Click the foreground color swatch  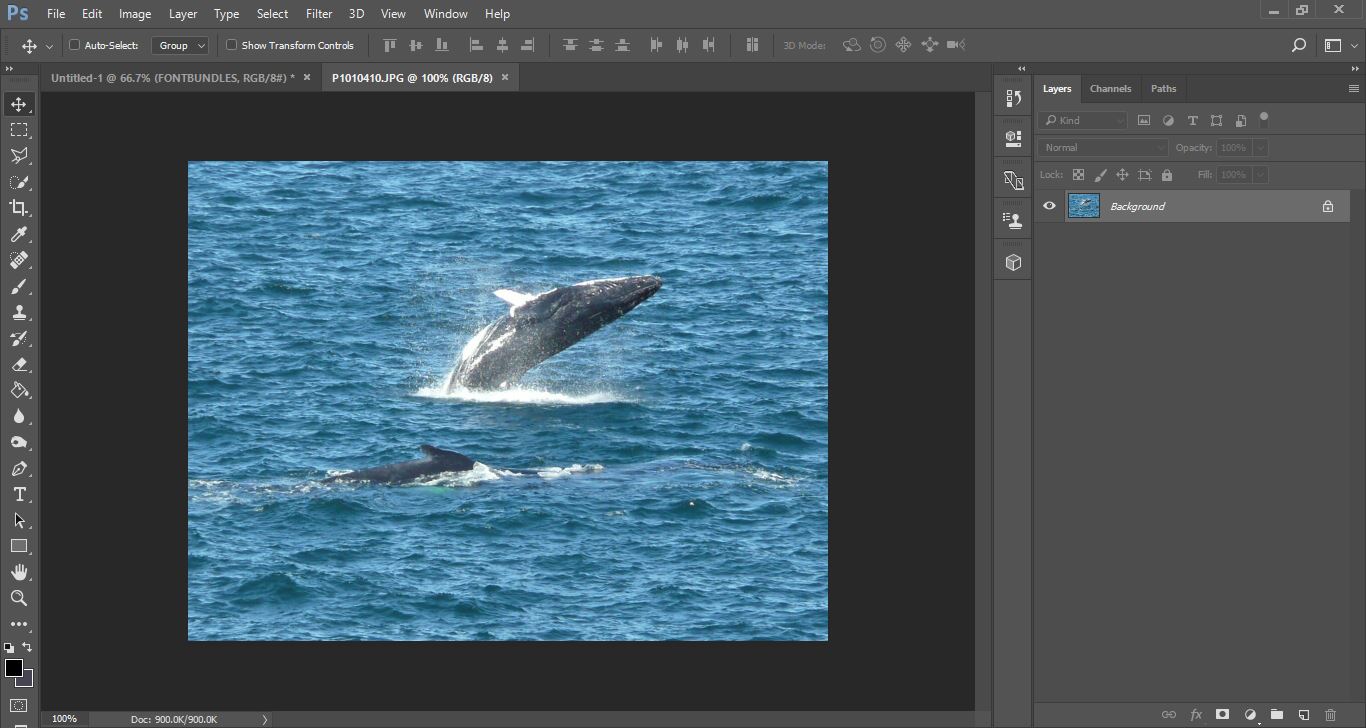point(14,668)
